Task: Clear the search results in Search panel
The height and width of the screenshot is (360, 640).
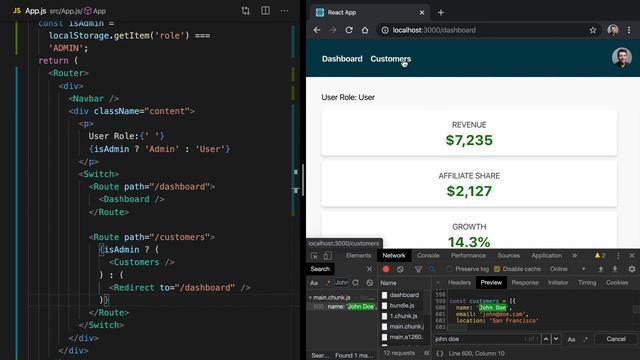Action: (370, 283)
